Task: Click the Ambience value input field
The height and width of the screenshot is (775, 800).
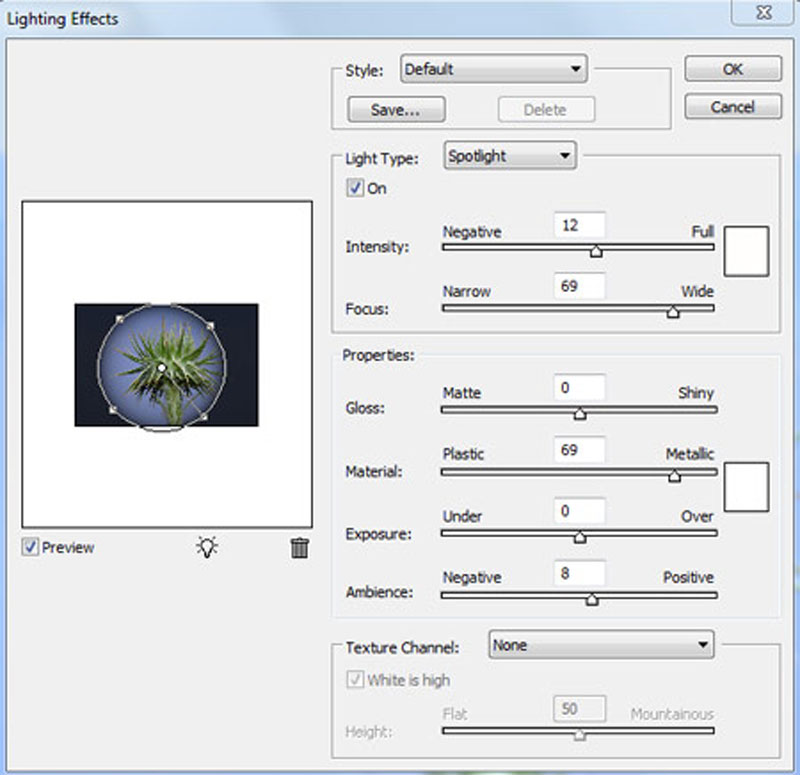Action: pyautogui.click(x=579, y=574)
